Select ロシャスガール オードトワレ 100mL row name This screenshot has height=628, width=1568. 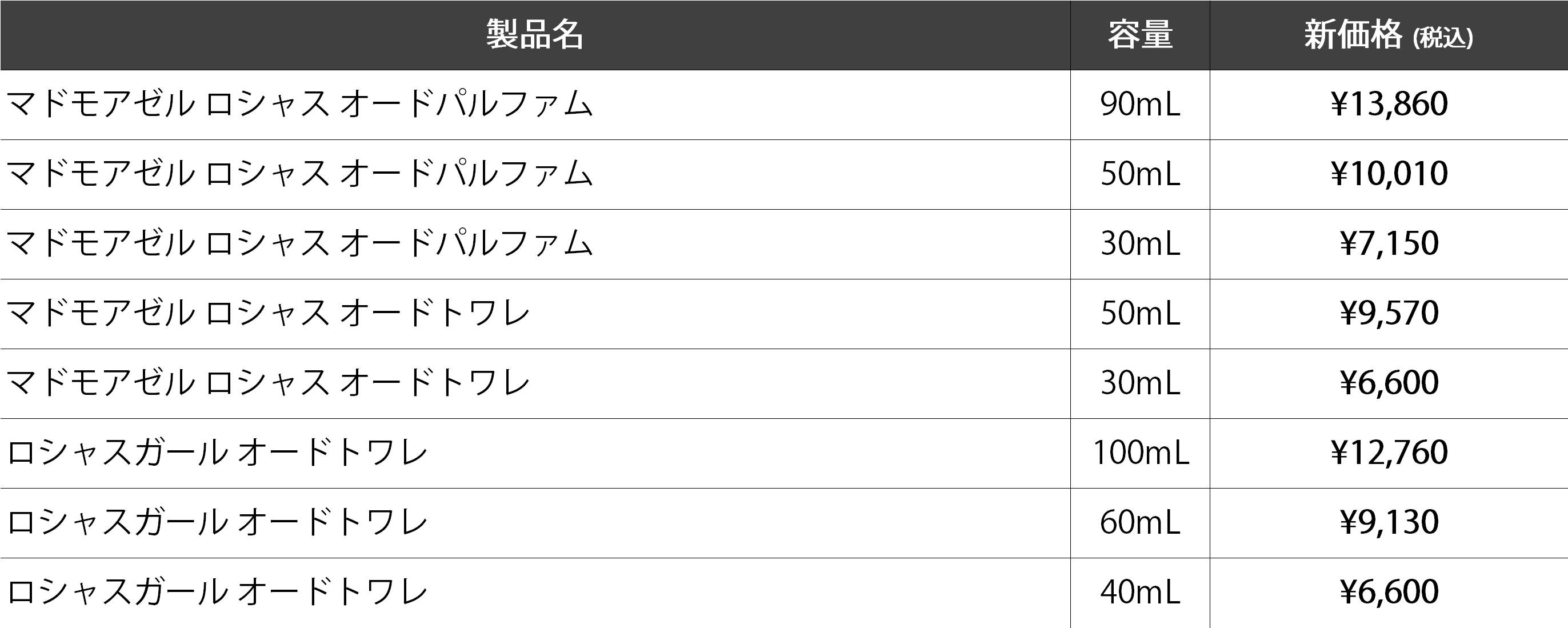coord(217,453)
